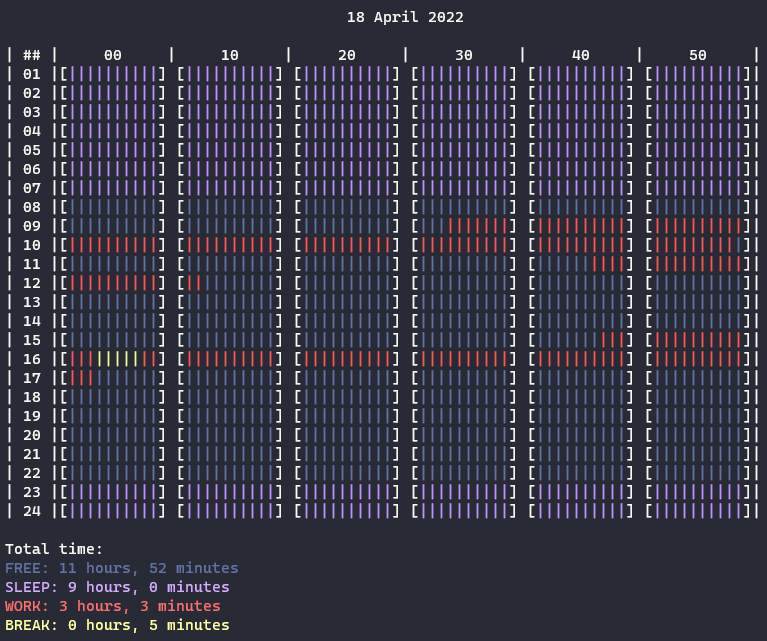767x641 pixels.
Task: Click the "30" minute column header
Action: click(464, 55)
